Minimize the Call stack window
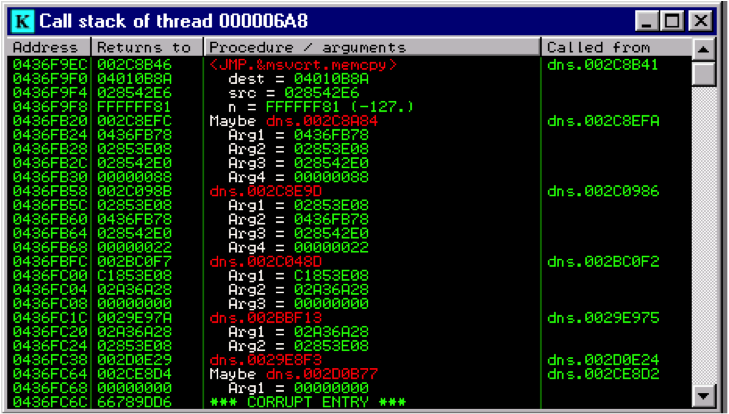Viewport: 729px width, 414px height. point(646,21)
